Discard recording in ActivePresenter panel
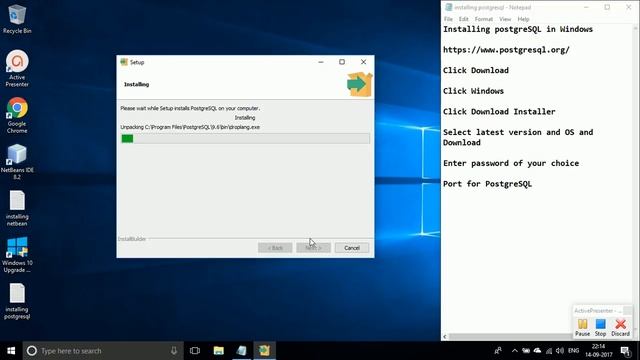The width and height of the screenshot is (640, 360). 620,328
